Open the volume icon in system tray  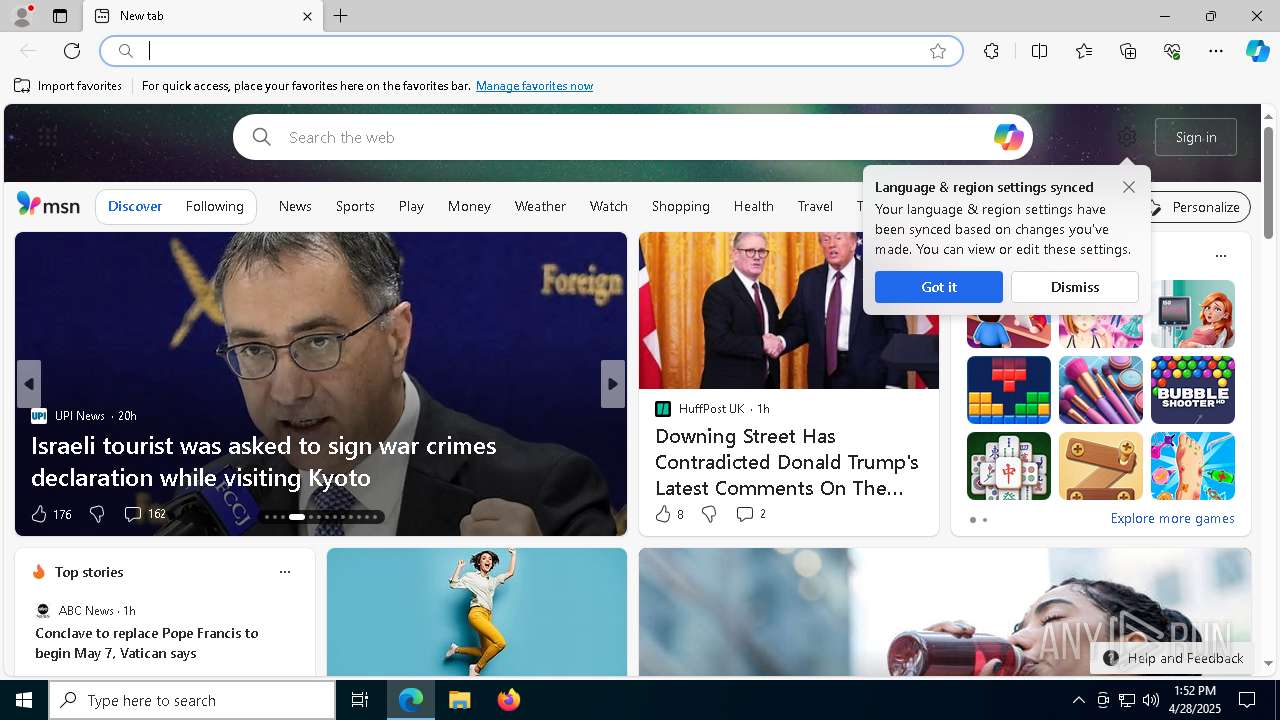[1151, 700]
